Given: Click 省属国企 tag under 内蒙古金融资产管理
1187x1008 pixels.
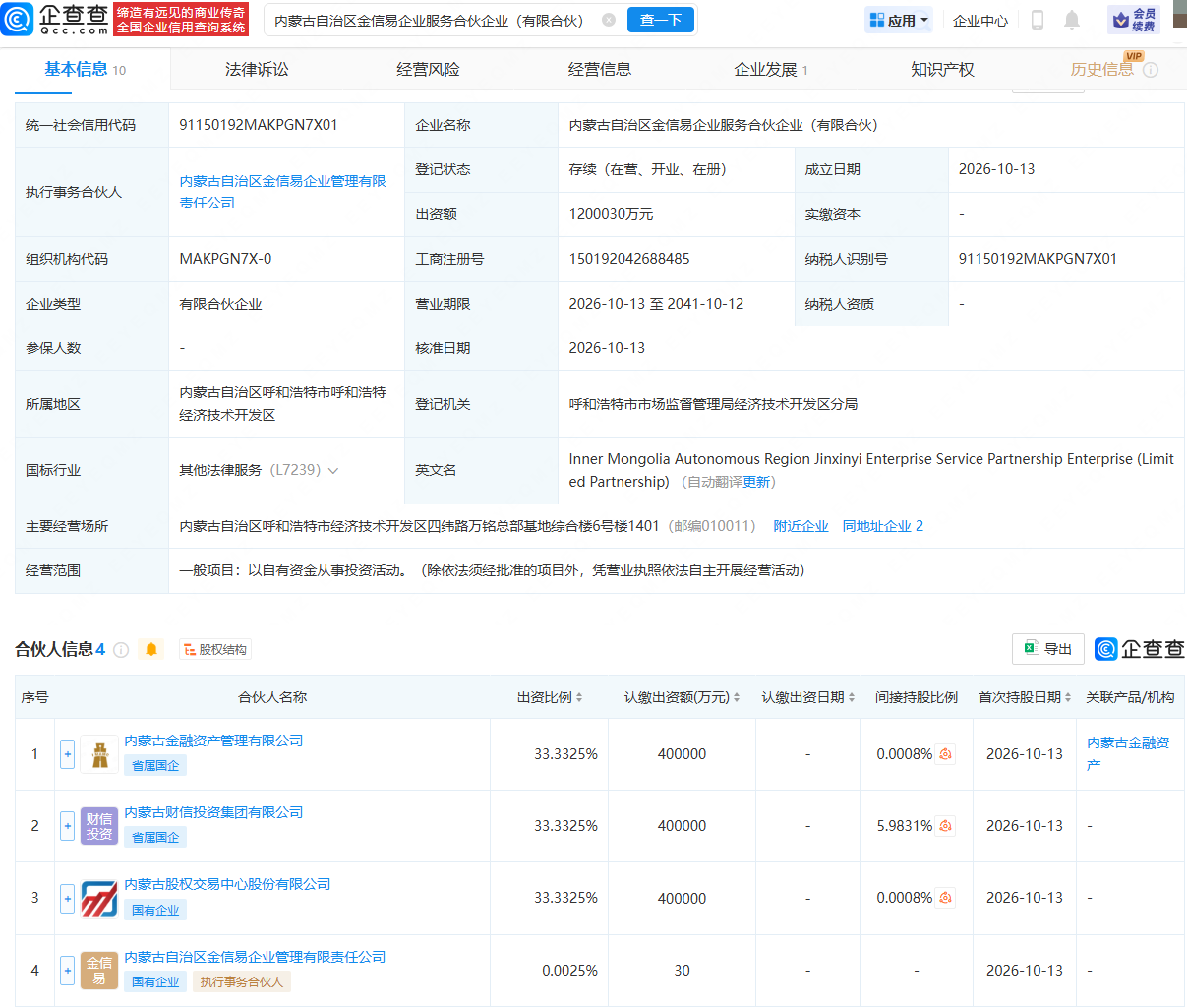Looking at the screenshot, I should pos(155,765).
